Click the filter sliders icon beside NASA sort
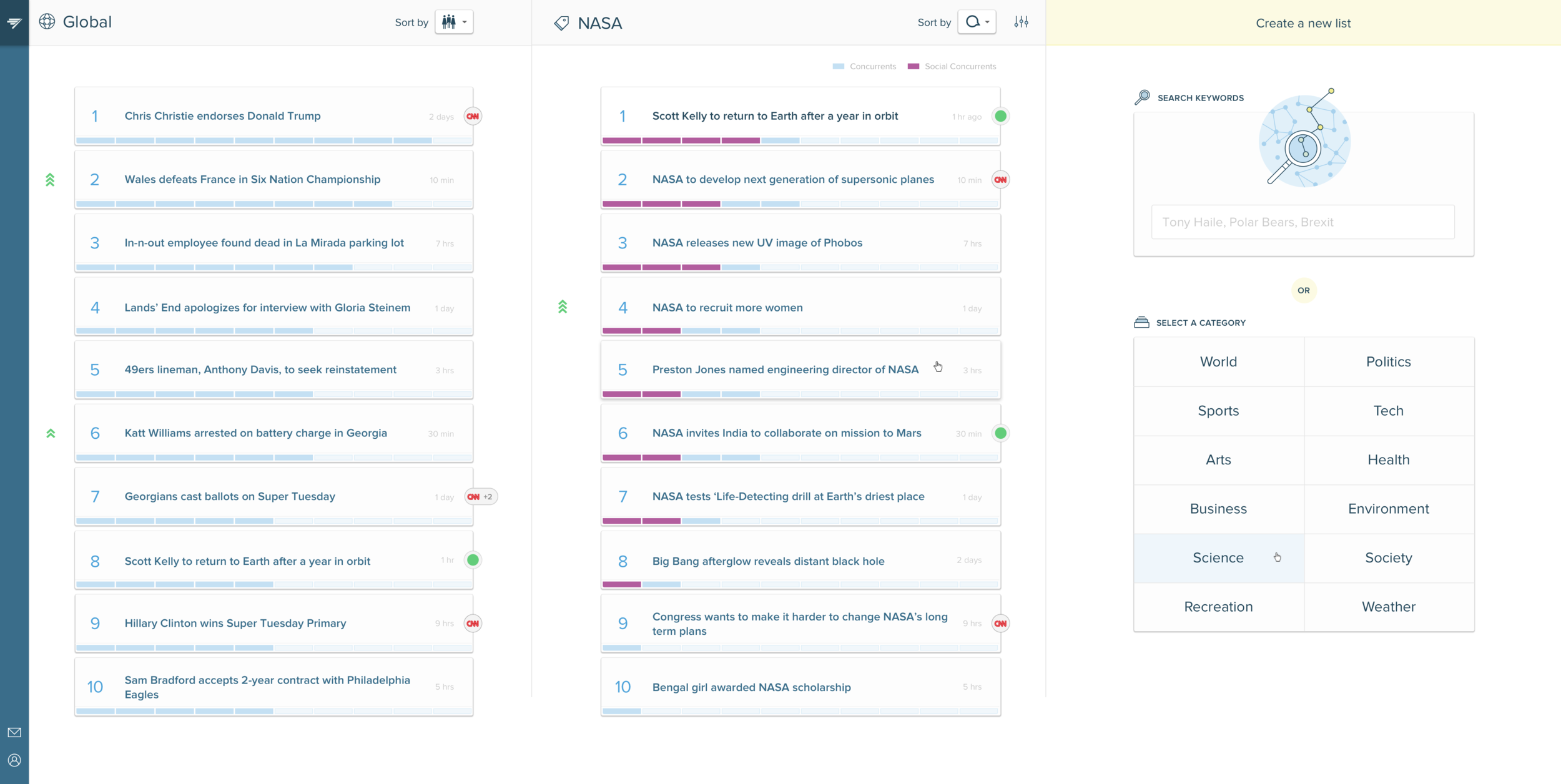 [1021, 22]
